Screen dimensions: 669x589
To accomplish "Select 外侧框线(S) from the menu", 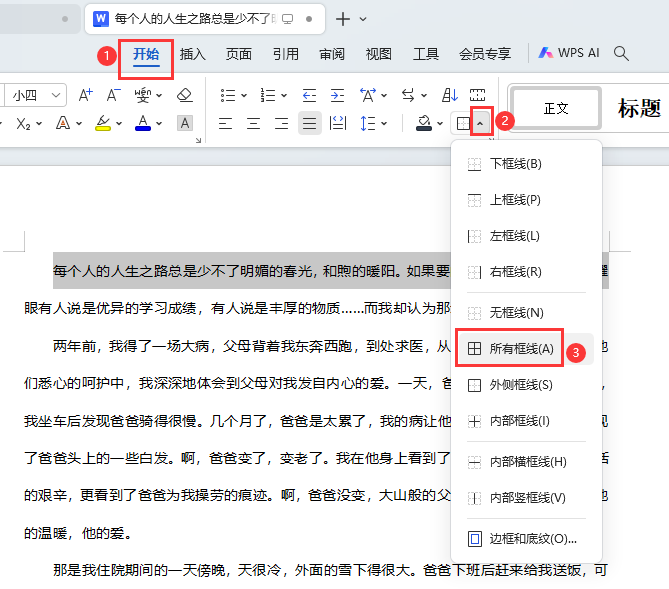I will tap(526, 385).
